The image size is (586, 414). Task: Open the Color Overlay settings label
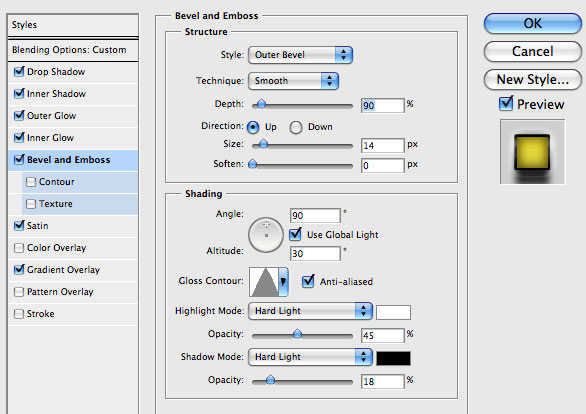[x=56, y=248]
